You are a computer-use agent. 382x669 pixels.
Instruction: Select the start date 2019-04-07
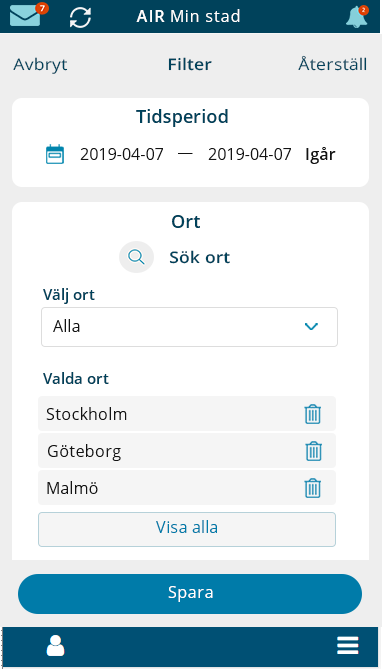[122, 154]
